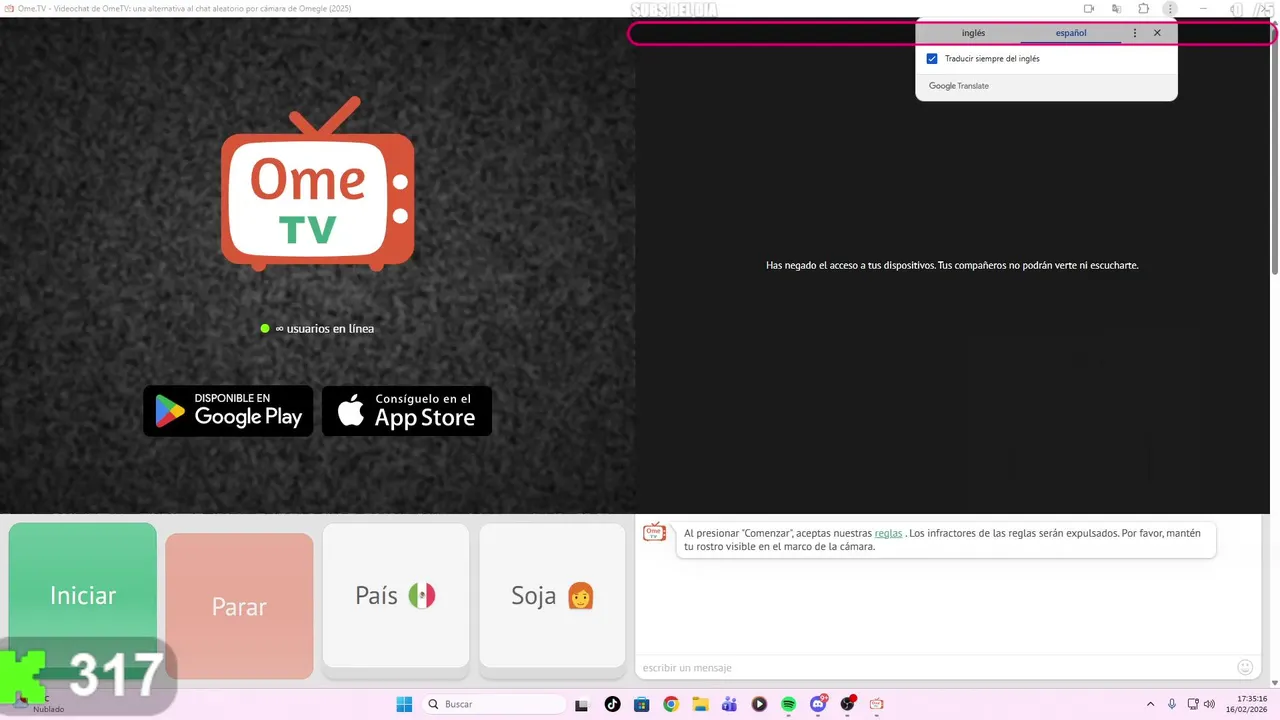Click the taskbar Buscar search box
Image resolution: width=1280 pixels, height=720 pixels.
tap(495, 704)
